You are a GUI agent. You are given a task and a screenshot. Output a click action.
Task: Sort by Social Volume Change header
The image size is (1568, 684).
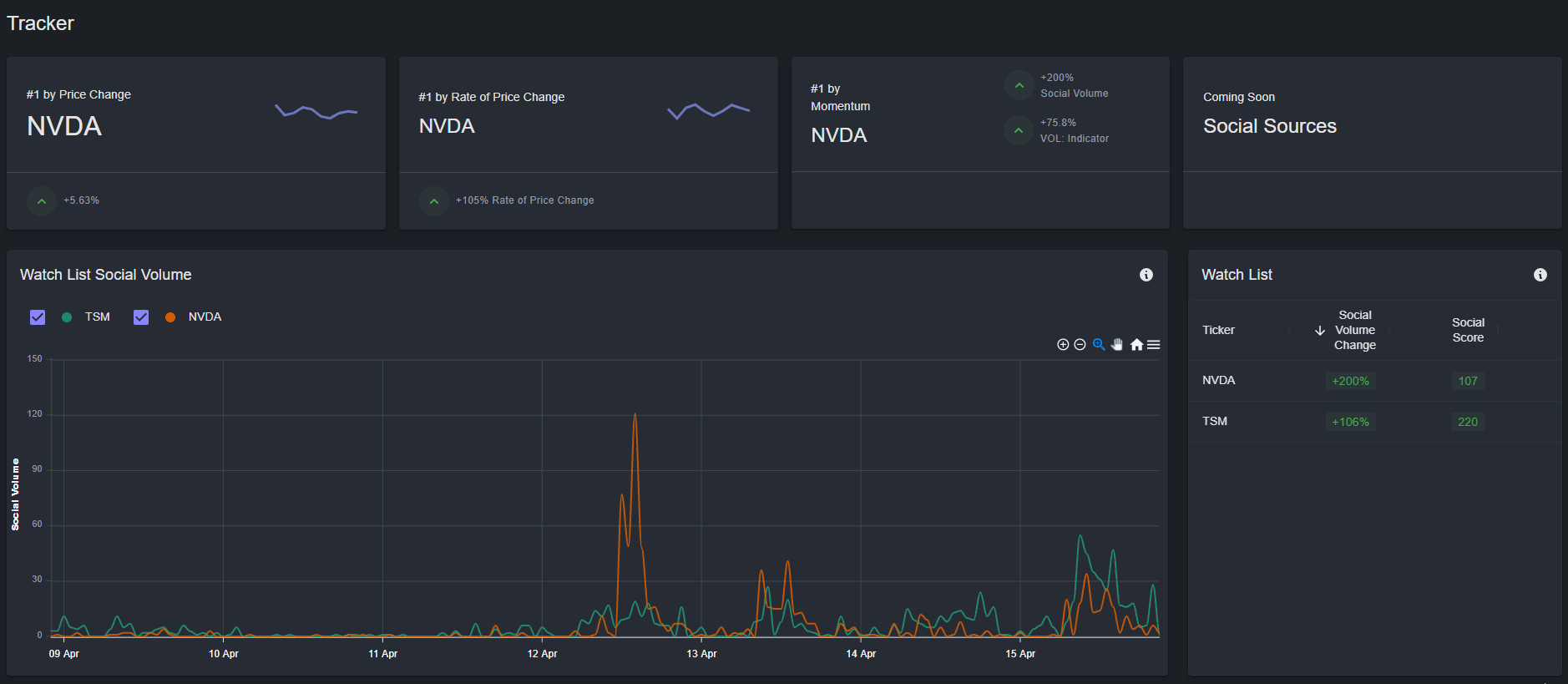tap(1354, 330)
